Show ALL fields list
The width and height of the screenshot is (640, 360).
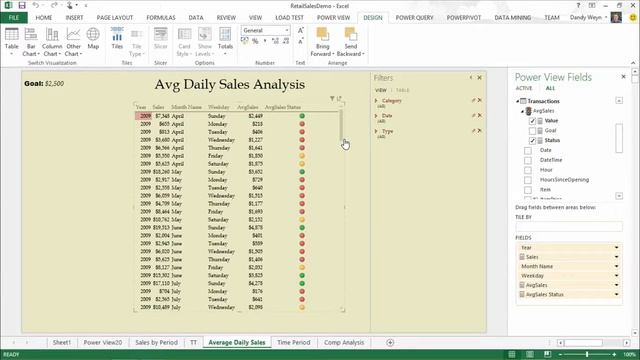pos(550,88)
